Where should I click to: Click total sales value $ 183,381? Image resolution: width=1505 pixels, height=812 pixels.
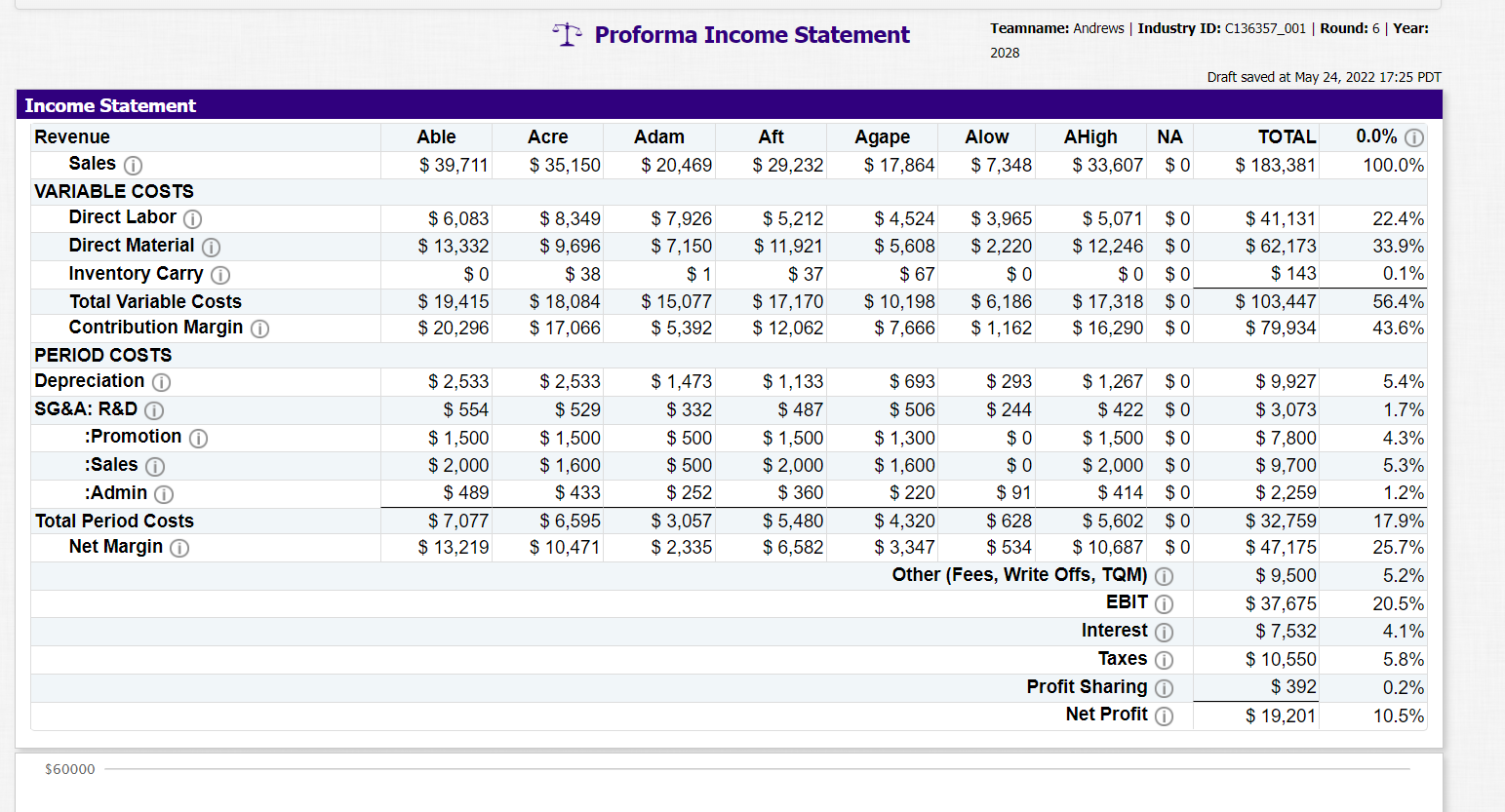(x=1276, y=165)
